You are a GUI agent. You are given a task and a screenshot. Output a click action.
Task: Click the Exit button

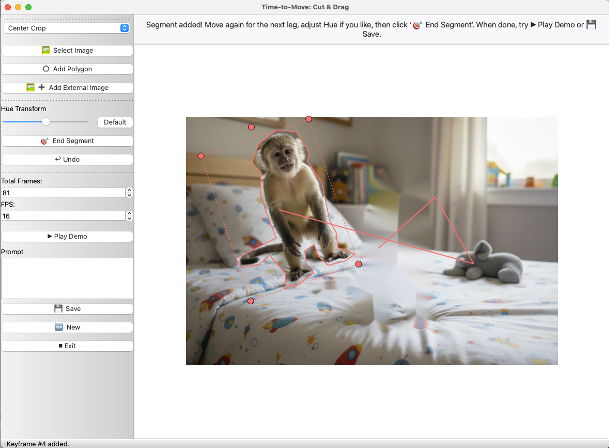(67, 346)
